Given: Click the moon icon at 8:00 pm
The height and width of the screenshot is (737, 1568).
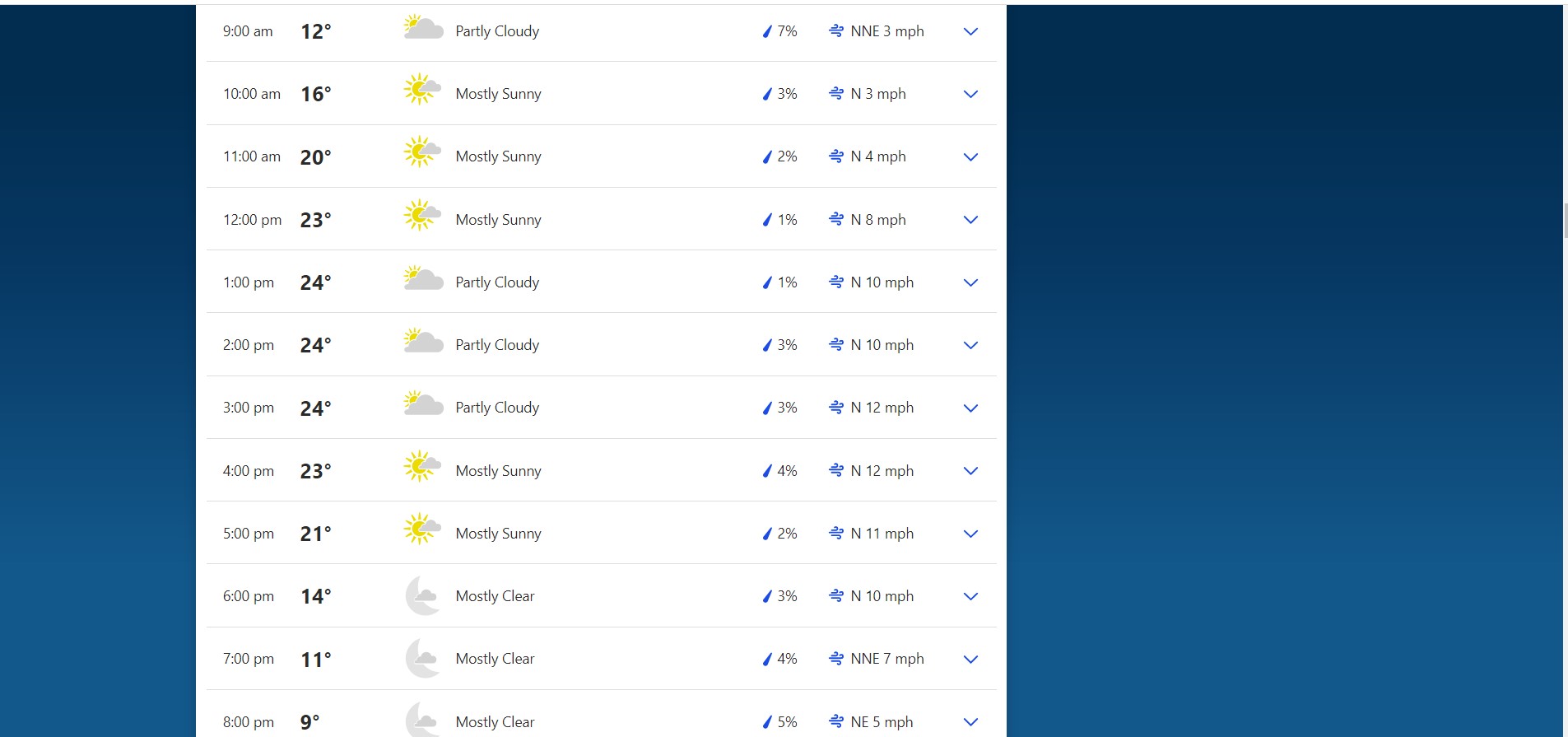Looking at the screenshot, I should pos(423,720).
